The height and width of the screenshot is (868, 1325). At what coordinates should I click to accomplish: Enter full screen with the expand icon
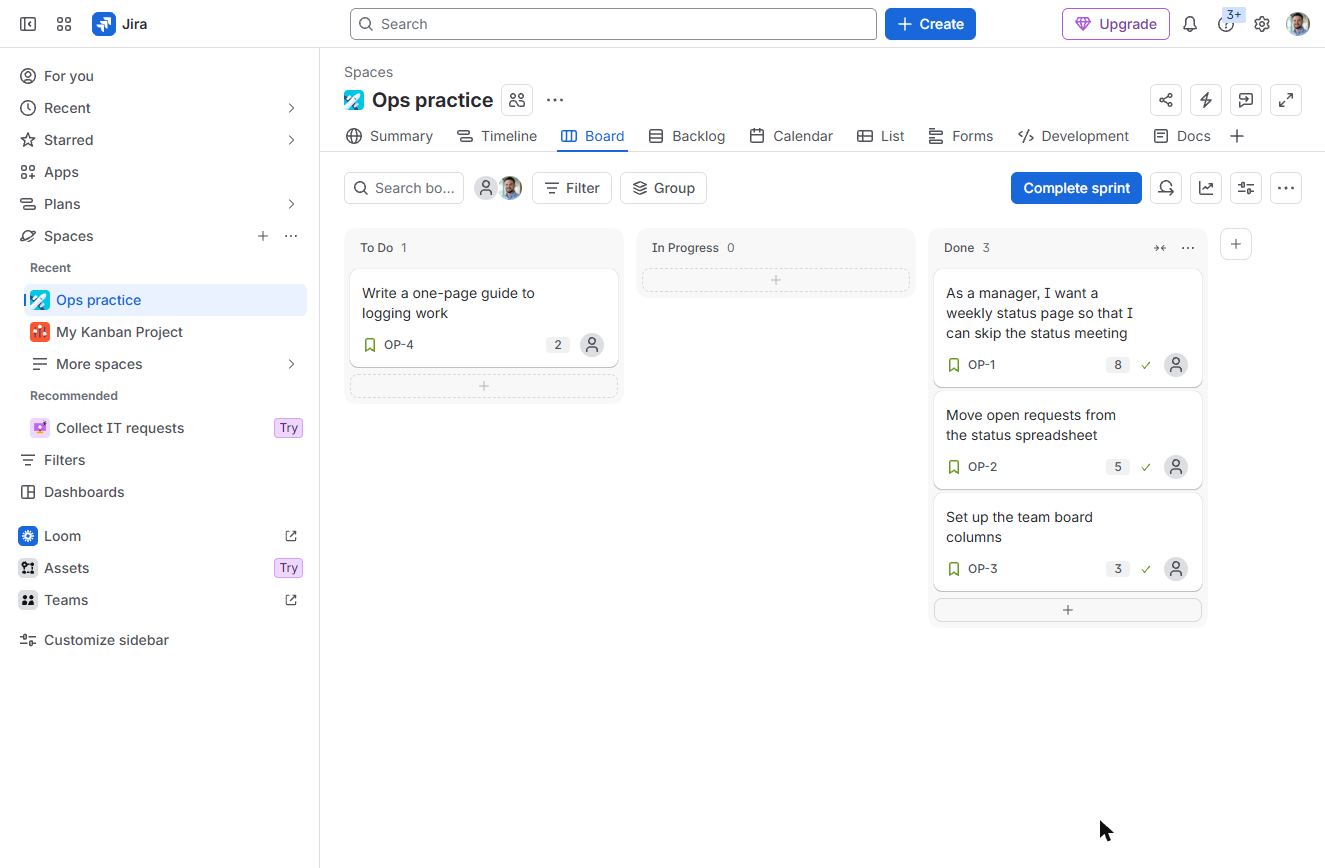[1286, 100]
